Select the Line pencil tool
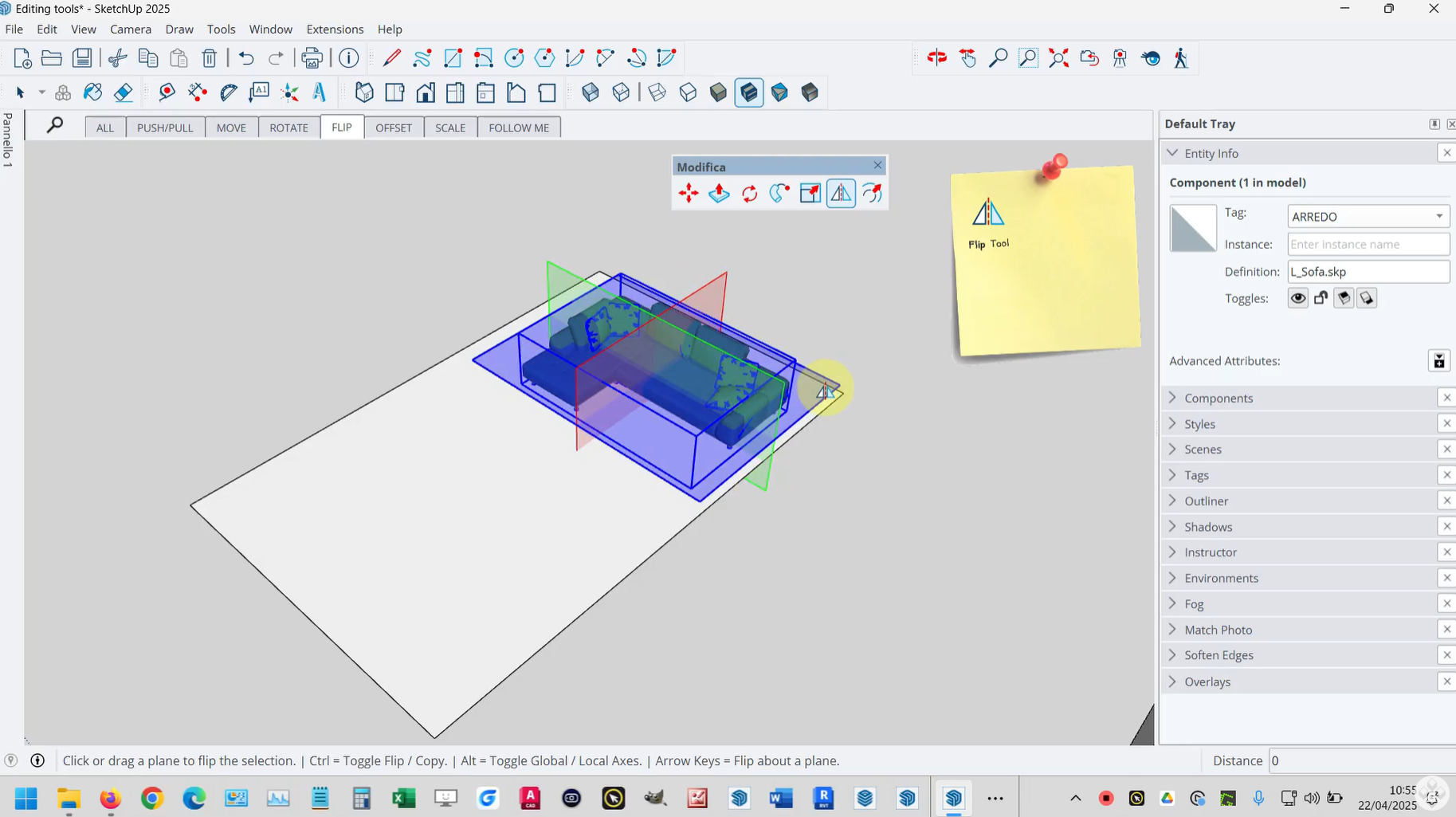The width and height of the screenshot is (1456, 817). (x=391, y=58)
